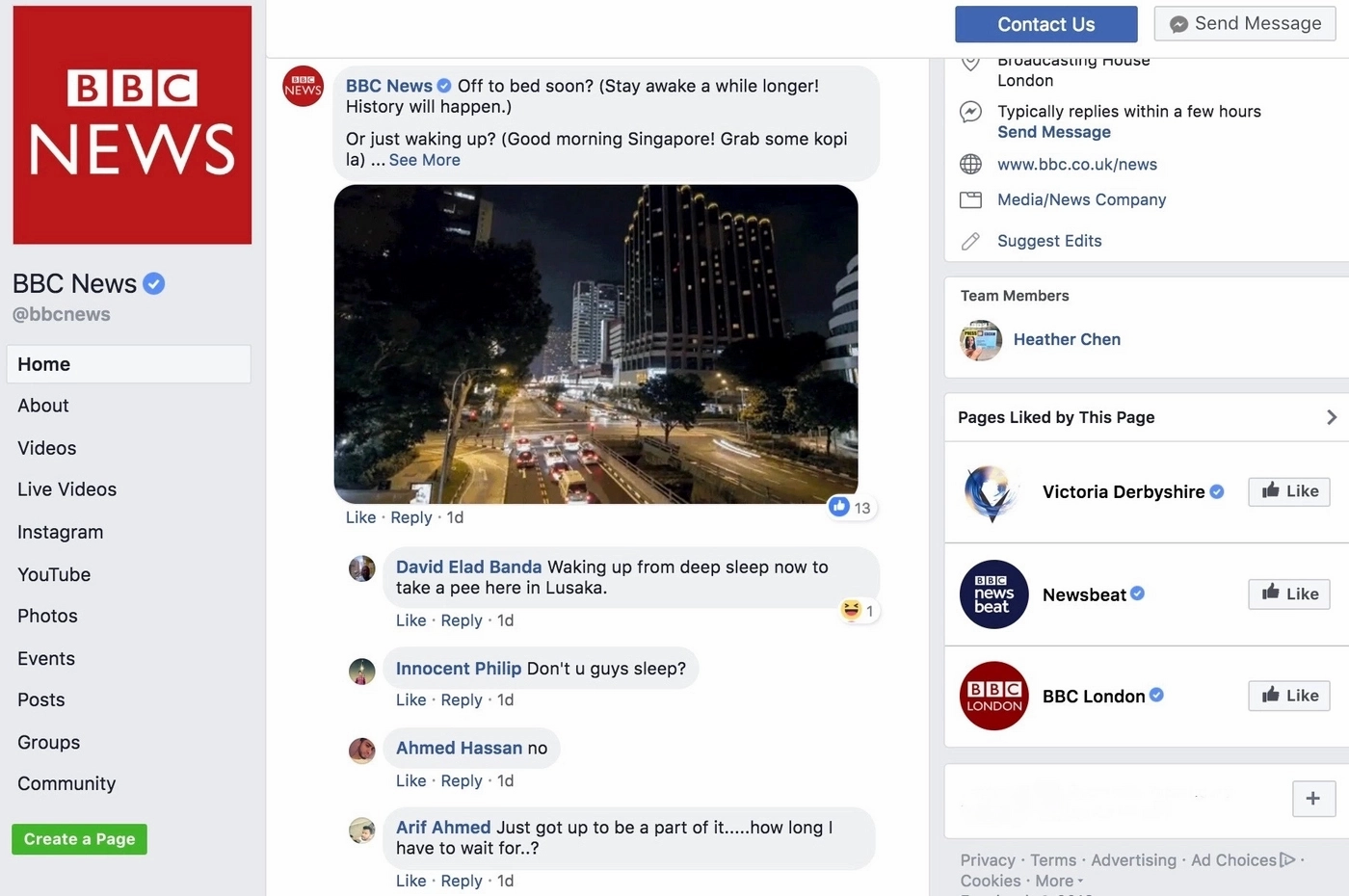Like the BBC London page
Viewport: 1349px width, 896px height.
click(x=1289, y=696)
